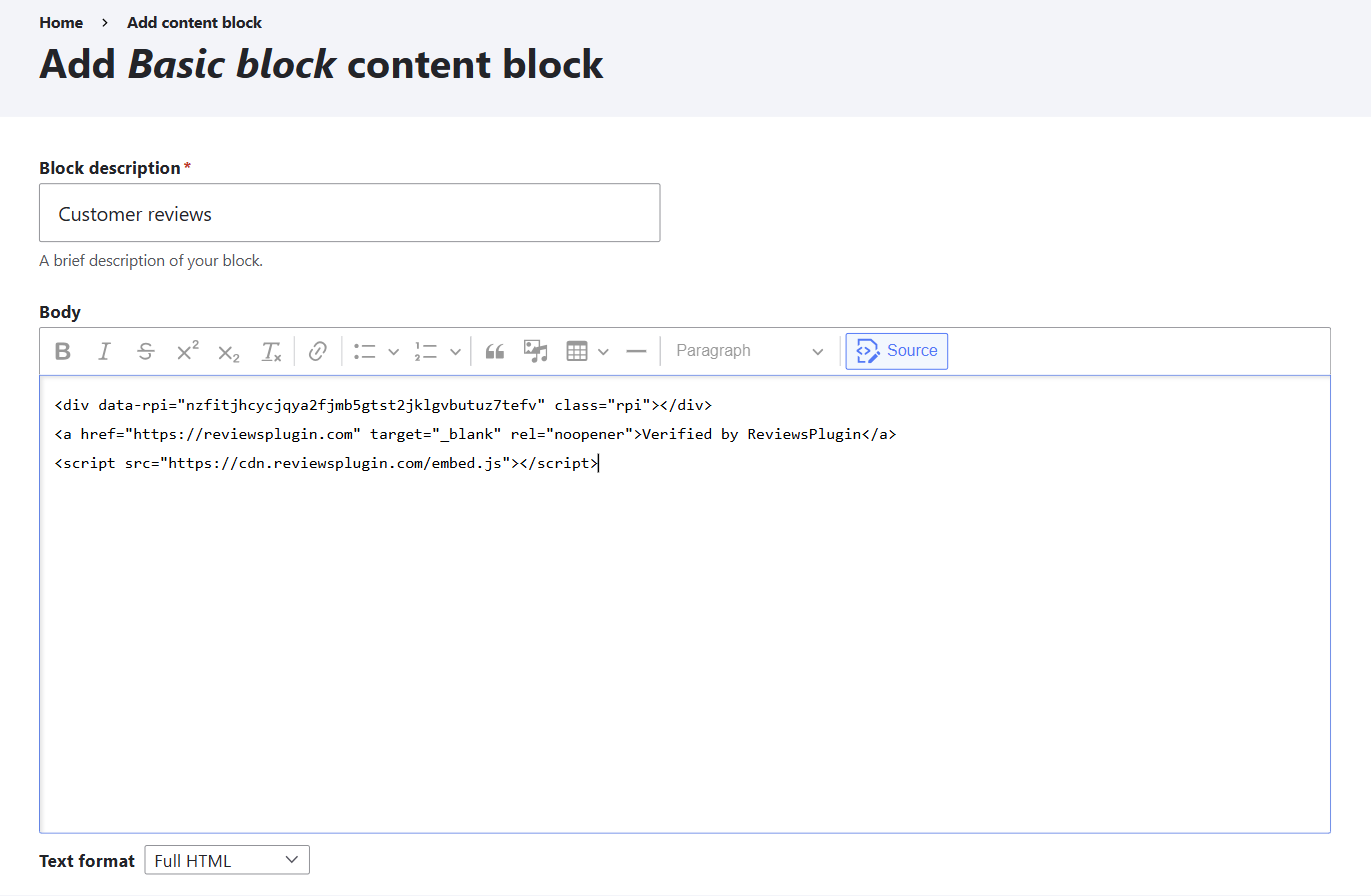Image resolution: width=1371 pixels, height=896 pixels.
Task: Click the Block description input field
Action: tap(349, 212)
